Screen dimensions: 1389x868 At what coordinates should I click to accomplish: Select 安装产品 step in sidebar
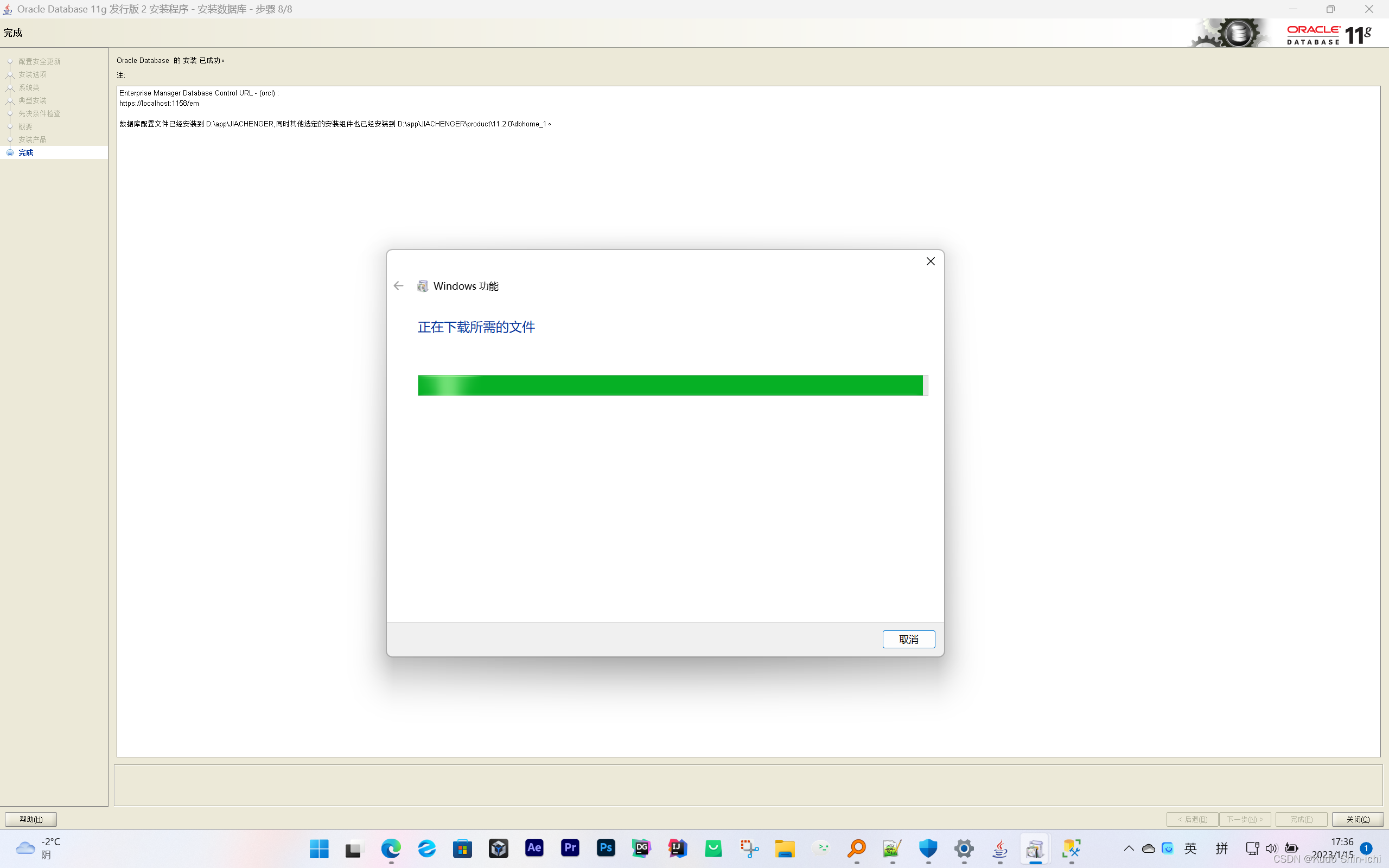coord(32,139)
